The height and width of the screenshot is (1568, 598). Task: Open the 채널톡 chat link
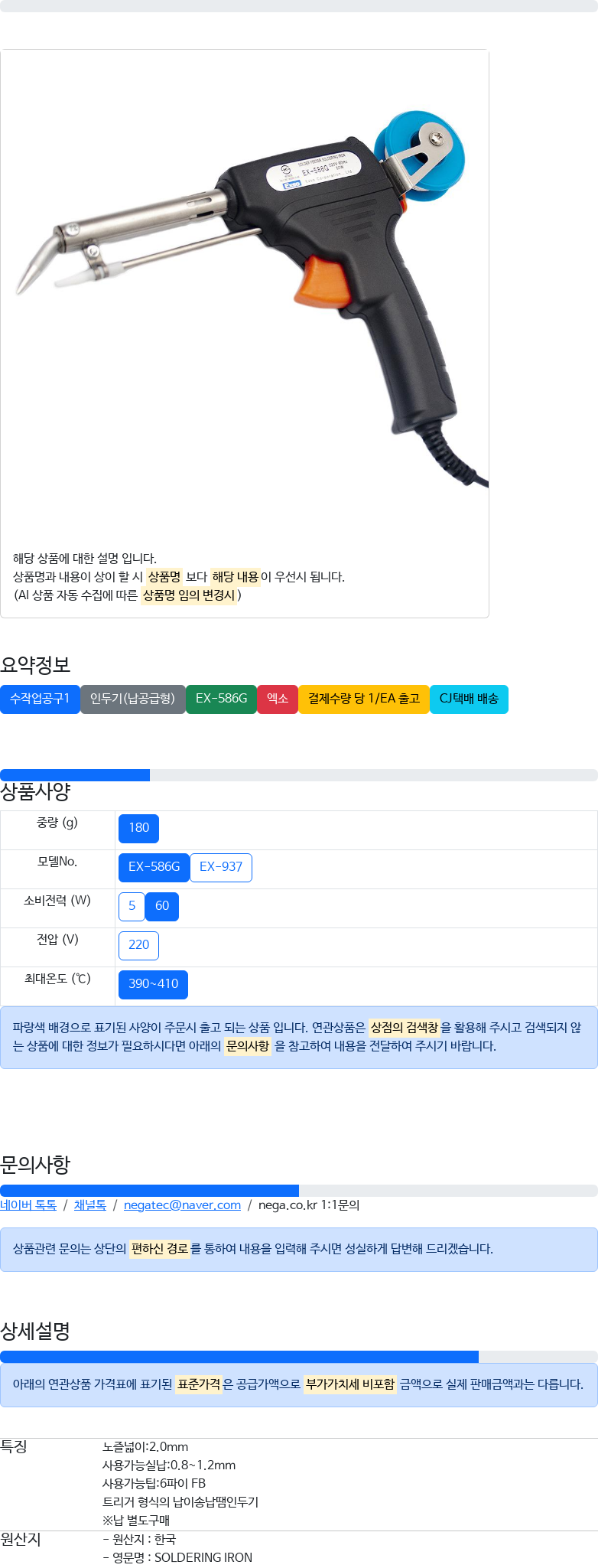click(90, 1205)
